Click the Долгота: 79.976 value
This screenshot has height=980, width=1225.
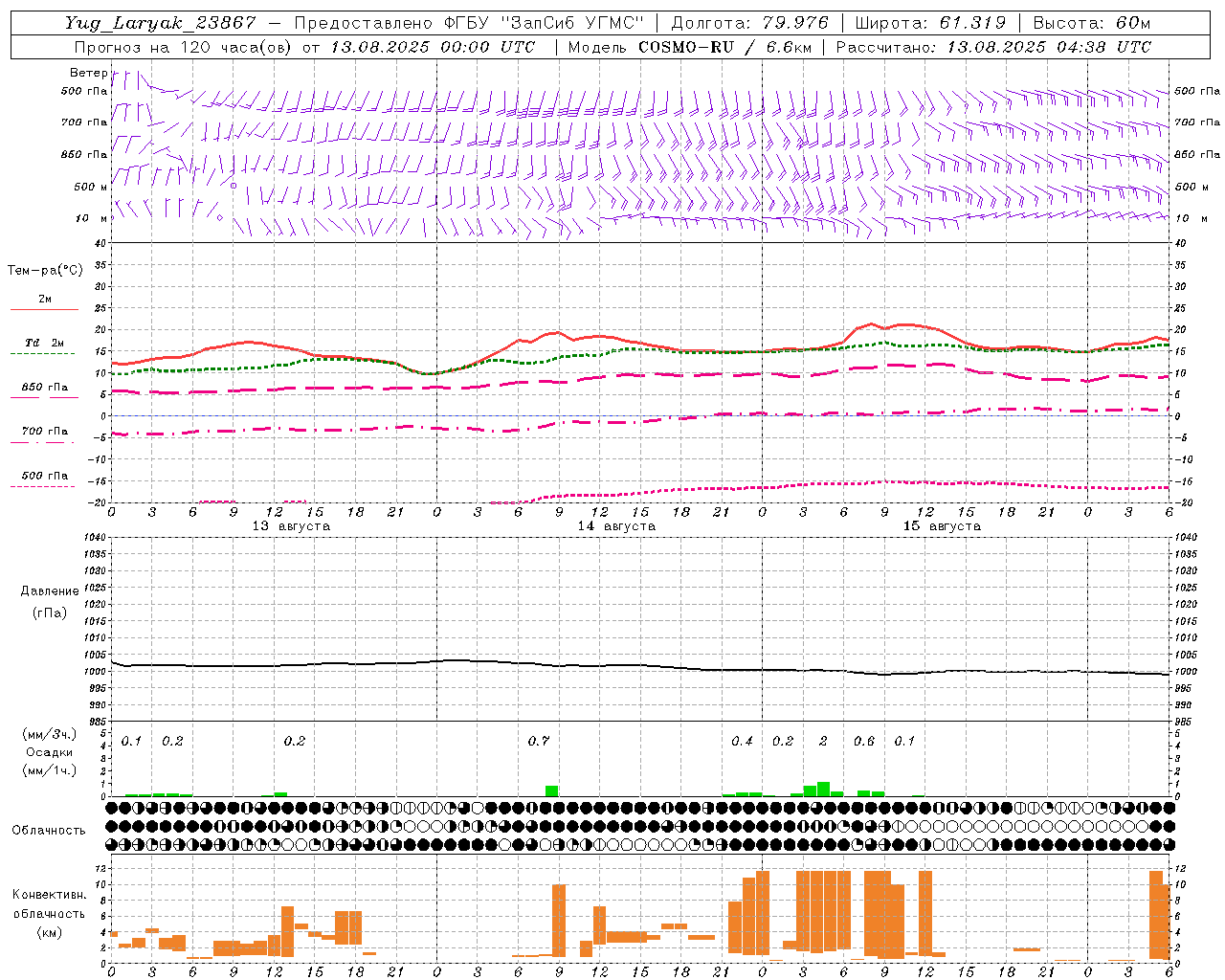point(750,23)
